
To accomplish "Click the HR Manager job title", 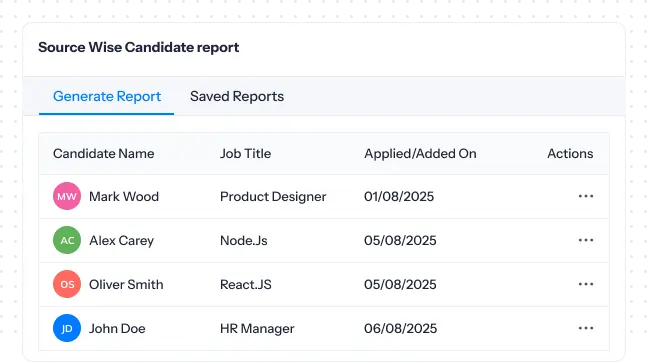I will tap(257, 329).
